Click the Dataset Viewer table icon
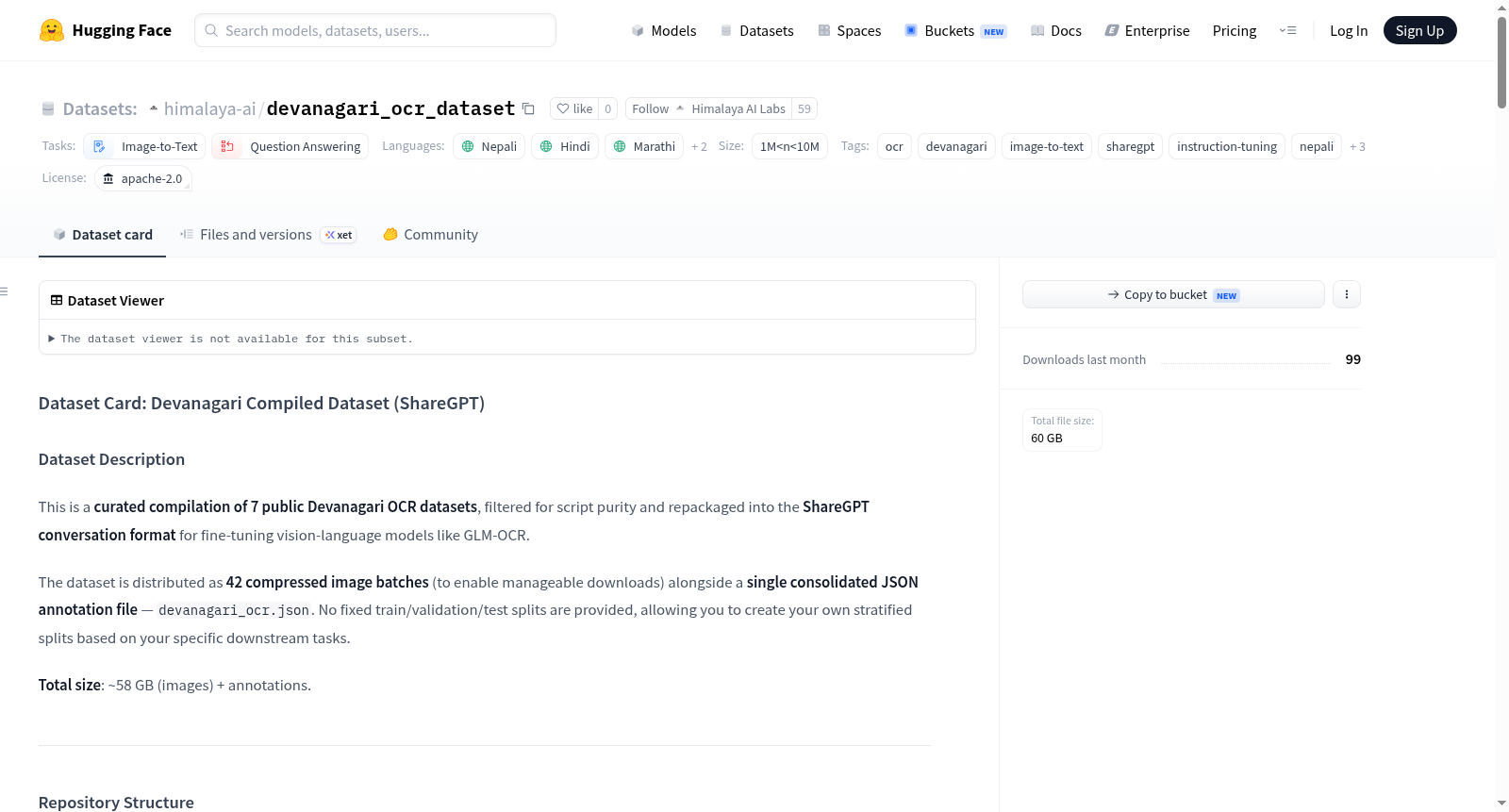Viewport: 1509px width, 812px height. pyautogui.click(x=57, y=300)
